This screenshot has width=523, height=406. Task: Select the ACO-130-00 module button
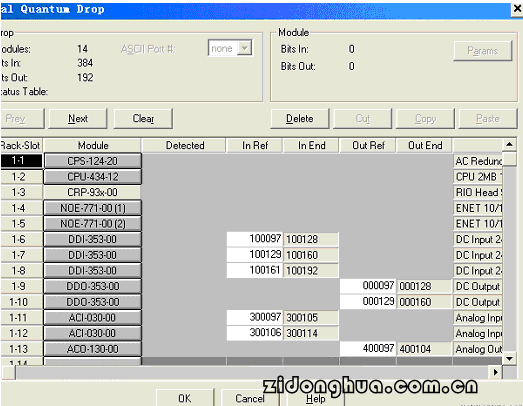(93, 349)
